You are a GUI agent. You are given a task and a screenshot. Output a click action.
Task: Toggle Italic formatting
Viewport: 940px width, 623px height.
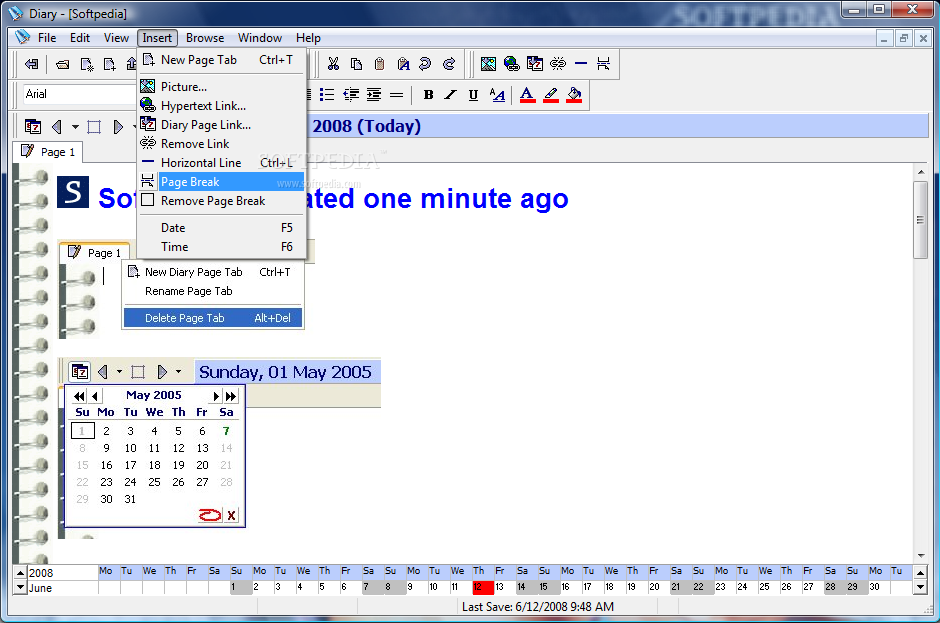pyautogui.click(x=450, y=95)
